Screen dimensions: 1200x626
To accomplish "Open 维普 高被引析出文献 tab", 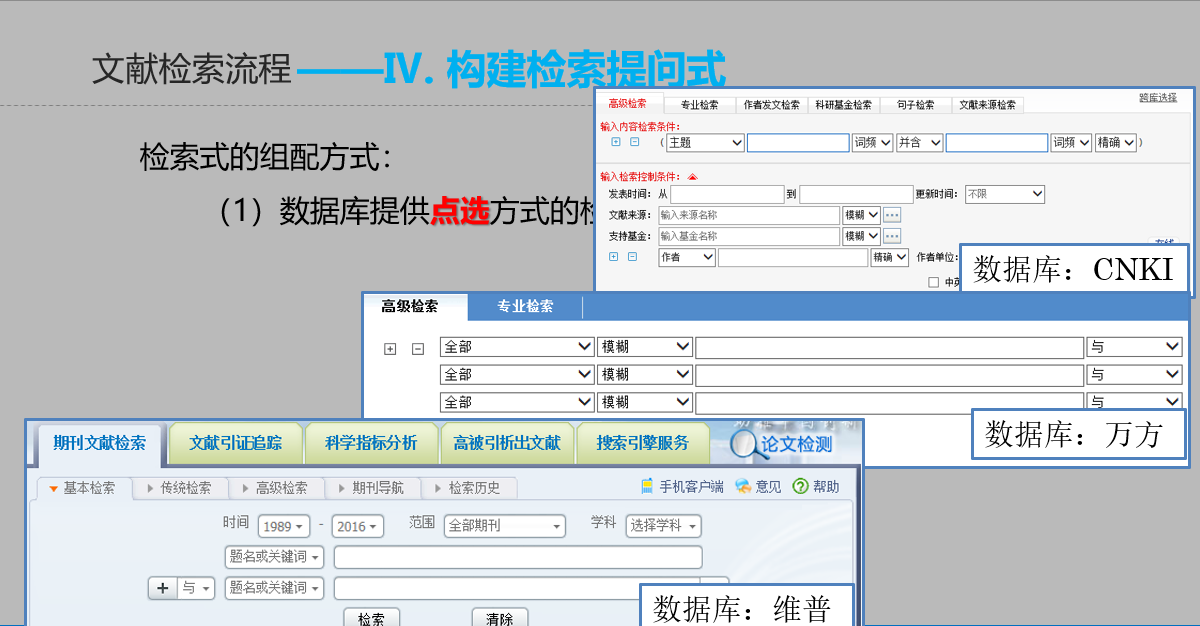I will (x=507, y=443).
